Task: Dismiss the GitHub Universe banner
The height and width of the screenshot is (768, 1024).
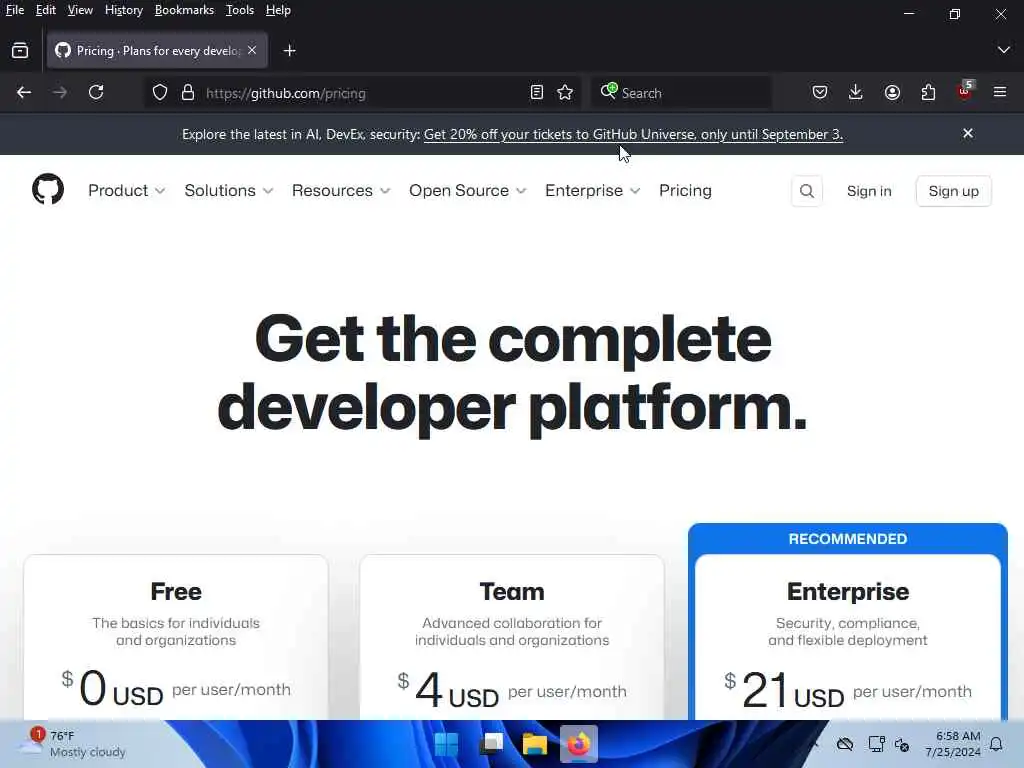Action: (968, 133)
